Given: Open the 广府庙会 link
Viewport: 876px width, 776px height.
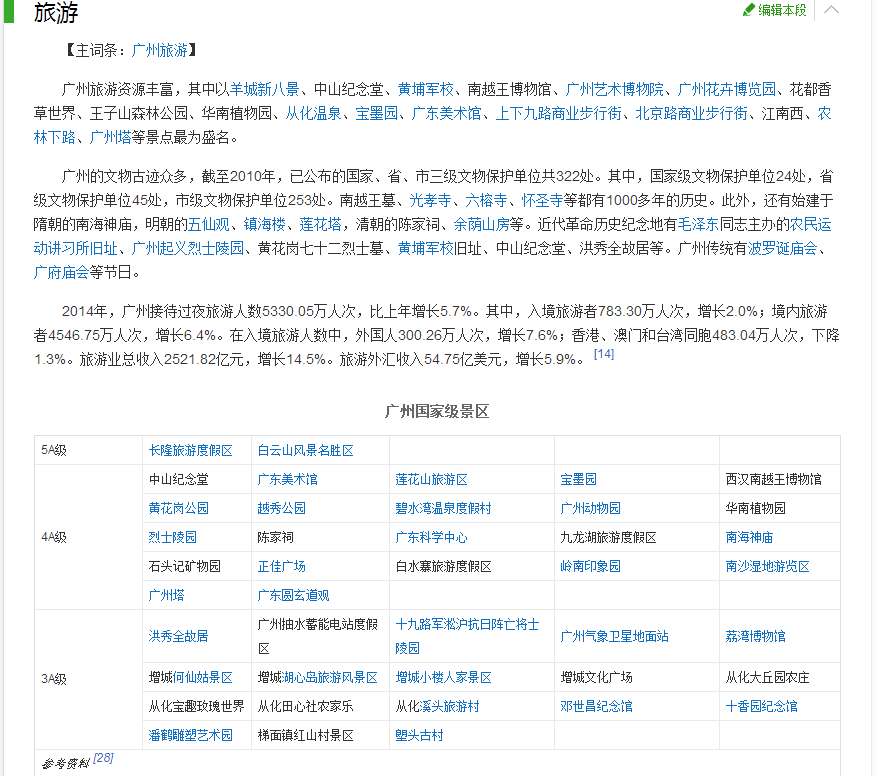Looking at the screenshot, I should point(61,273).
